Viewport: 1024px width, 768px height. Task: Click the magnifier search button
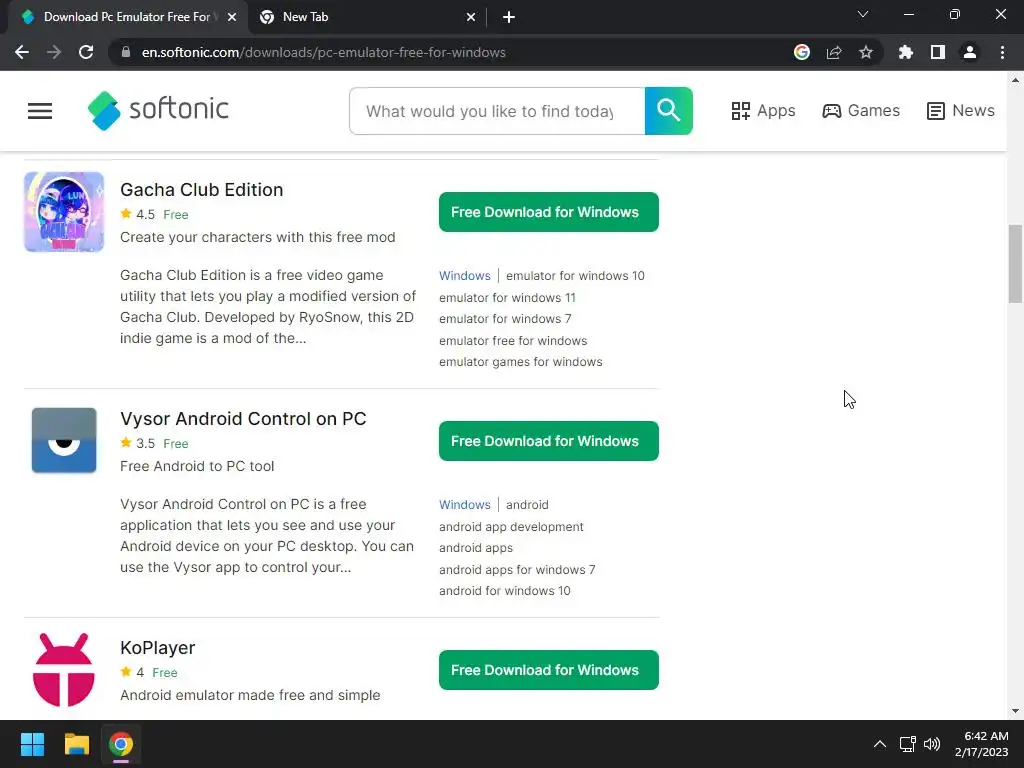point(668,110)
